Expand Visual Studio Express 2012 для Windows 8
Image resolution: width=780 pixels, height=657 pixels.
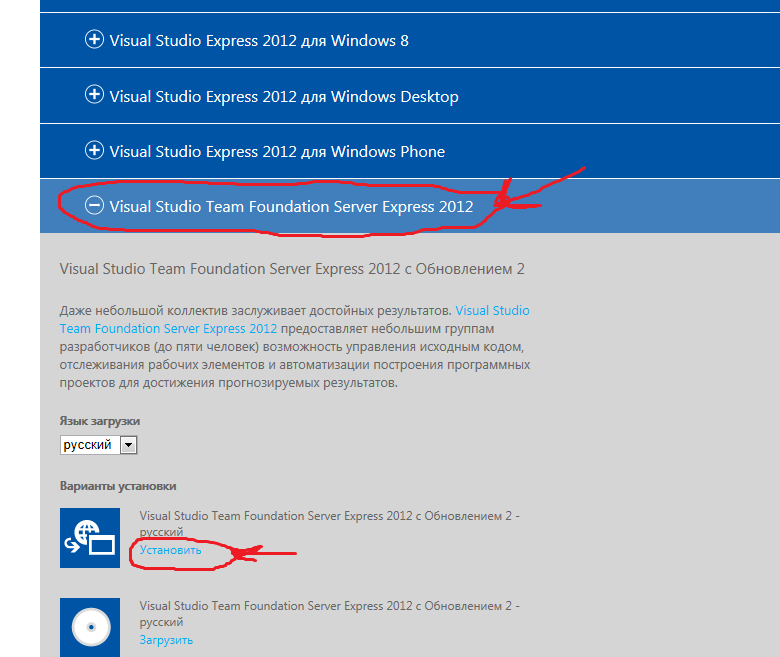pyautogui.click(x=410, y=40)
